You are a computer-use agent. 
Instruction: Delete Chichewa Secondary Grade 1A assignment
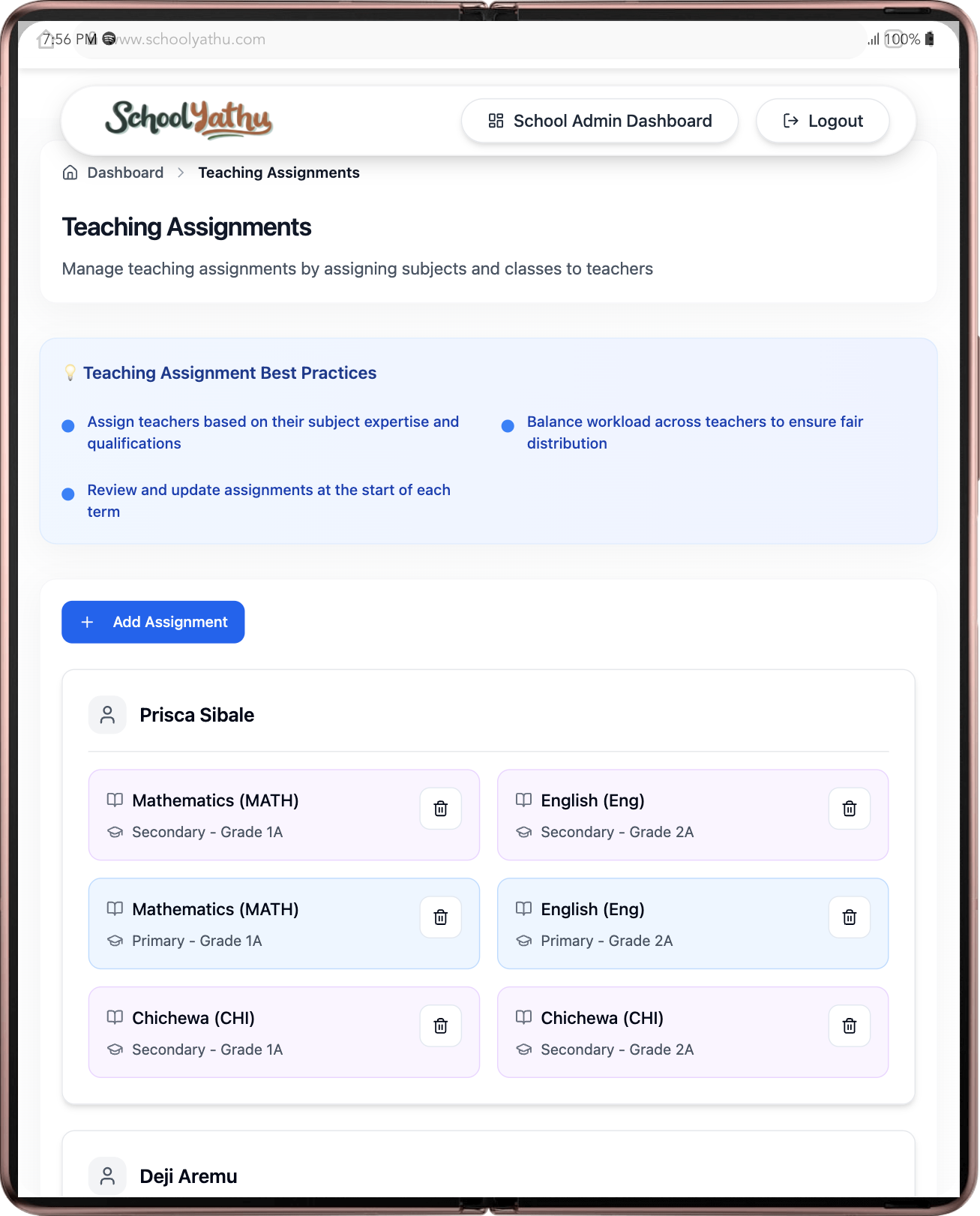tap(441, 1026)
